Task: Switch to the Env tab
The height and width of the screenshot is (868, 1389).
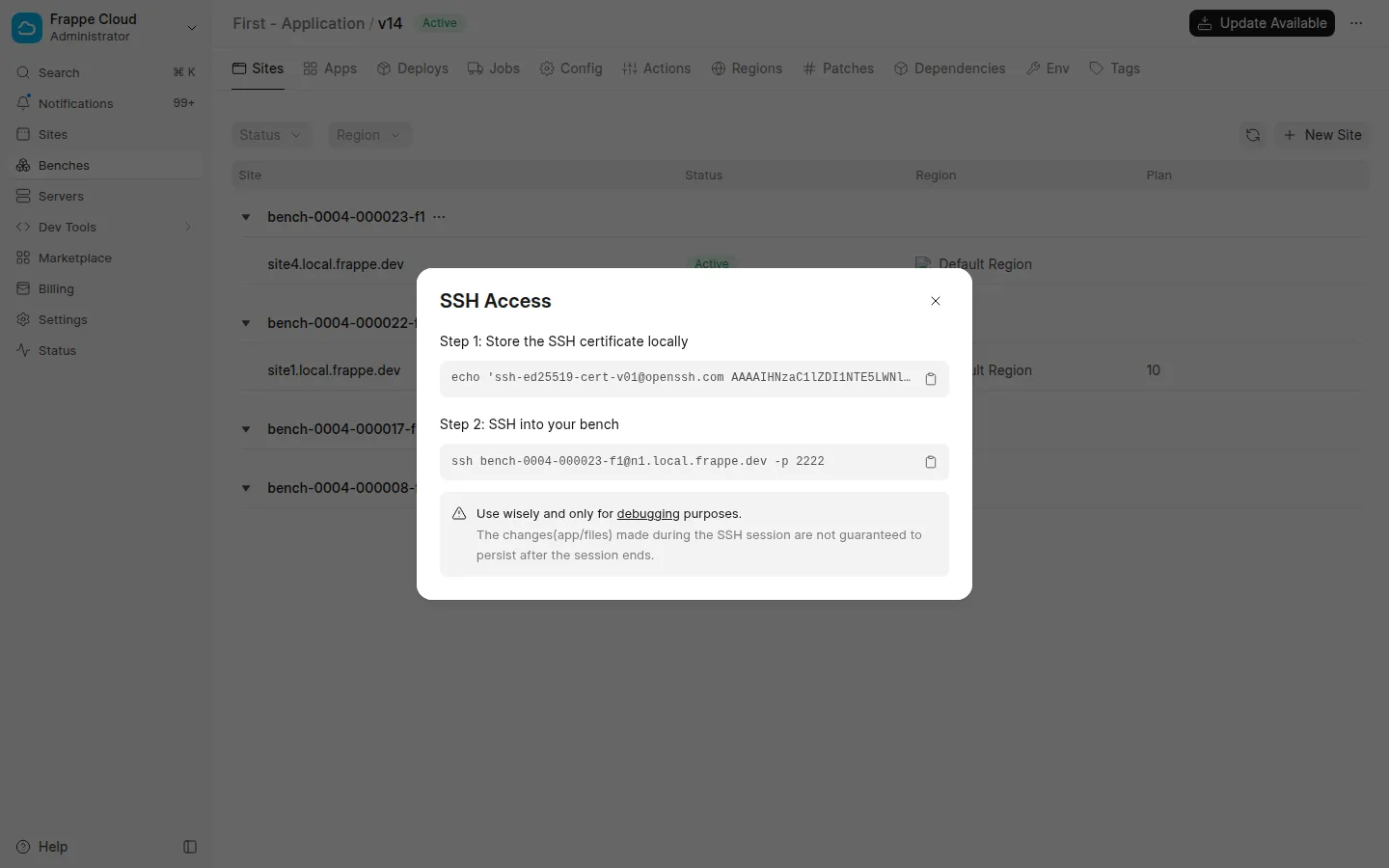Action: 1048,68
